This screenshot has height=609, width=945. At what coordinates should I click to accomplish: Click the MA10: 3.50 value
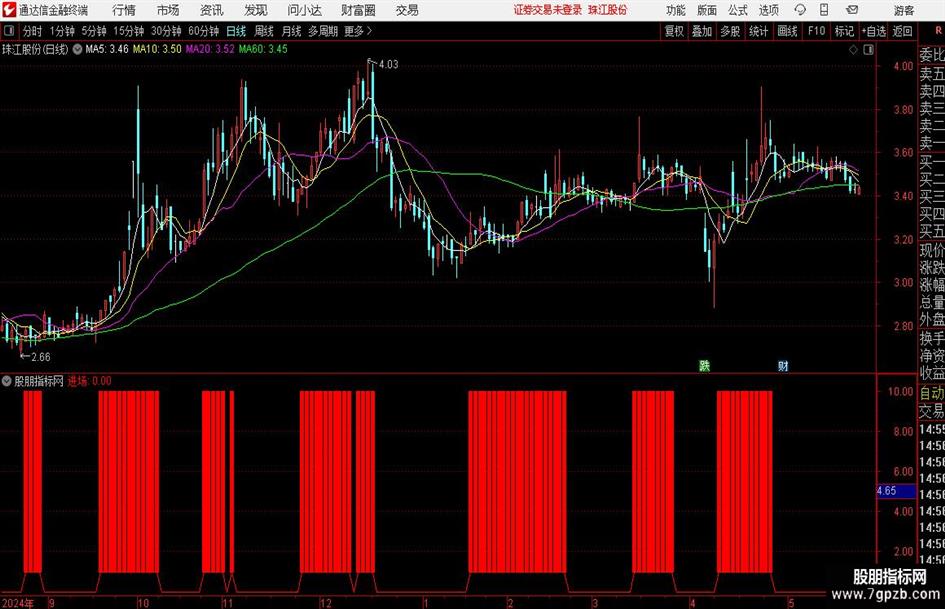point(157,49)
